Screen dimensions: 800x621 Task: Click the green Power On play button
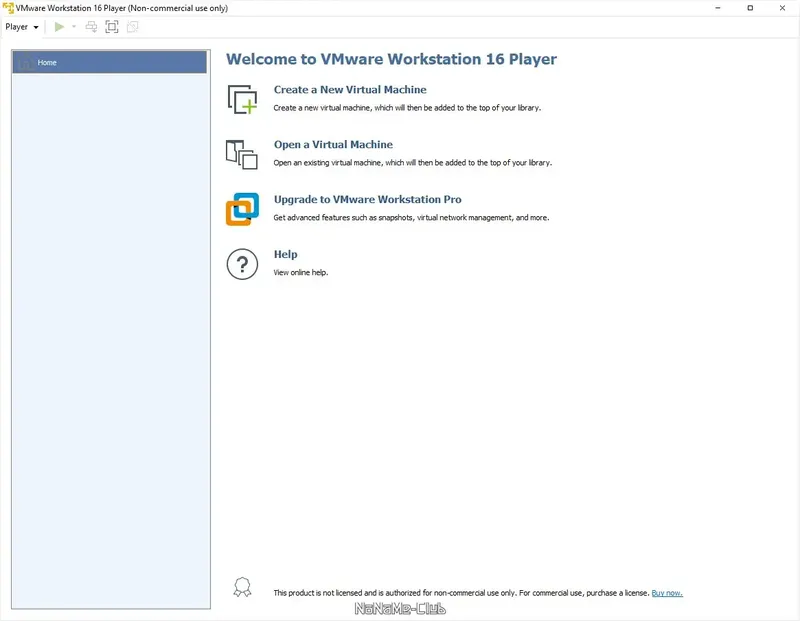(59, 27)
